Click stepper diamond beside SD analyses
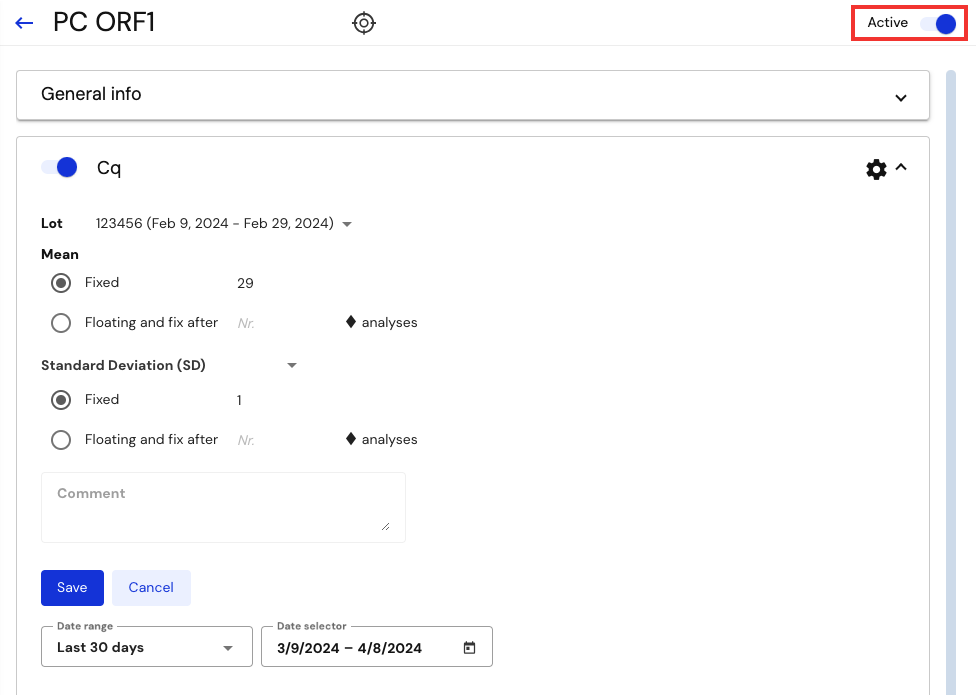 pyautogui.click(x=350, y=439)
